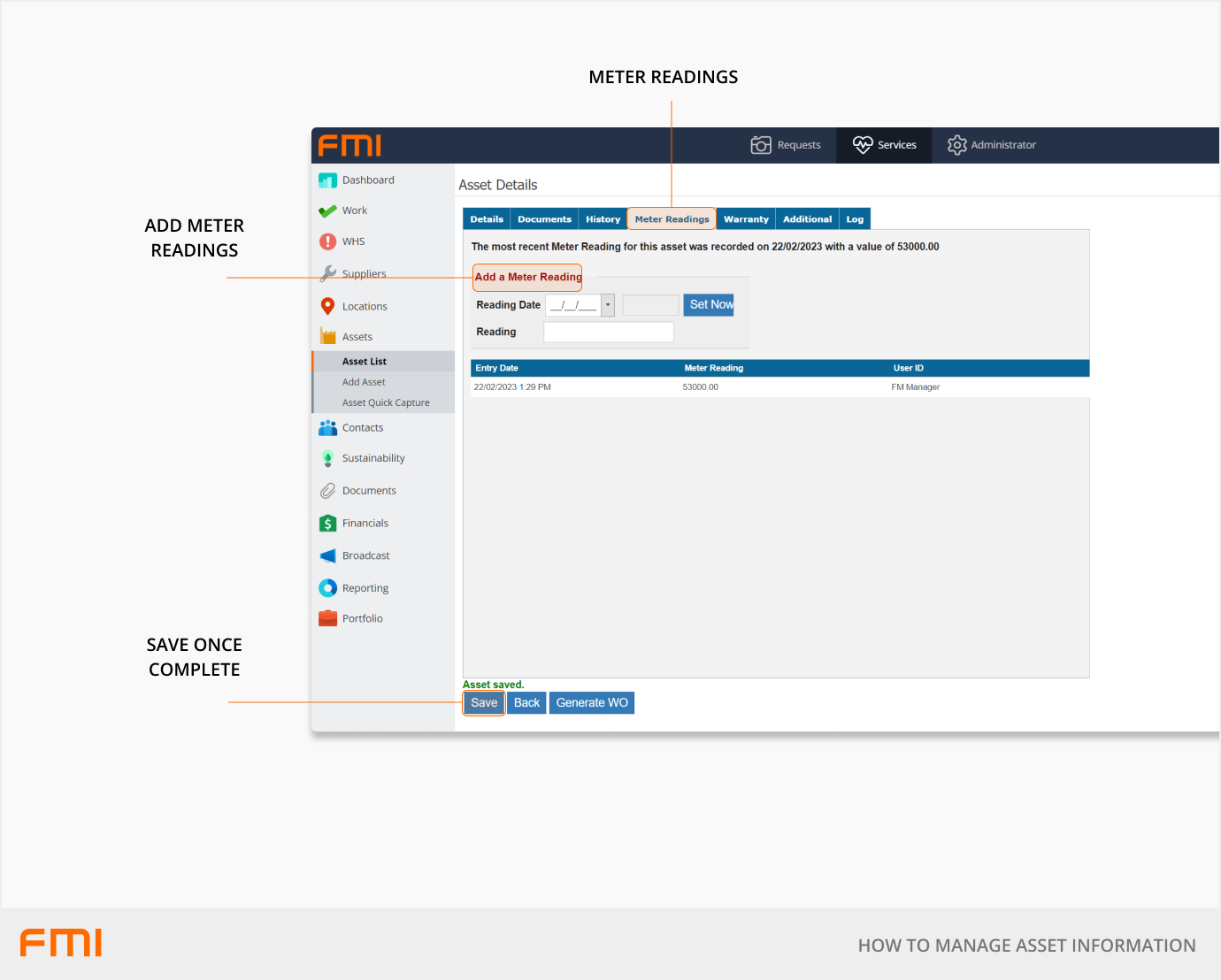Click the WHS red alert icon
This screenshot has width=1221, height=980.
(x=327, y=241)
